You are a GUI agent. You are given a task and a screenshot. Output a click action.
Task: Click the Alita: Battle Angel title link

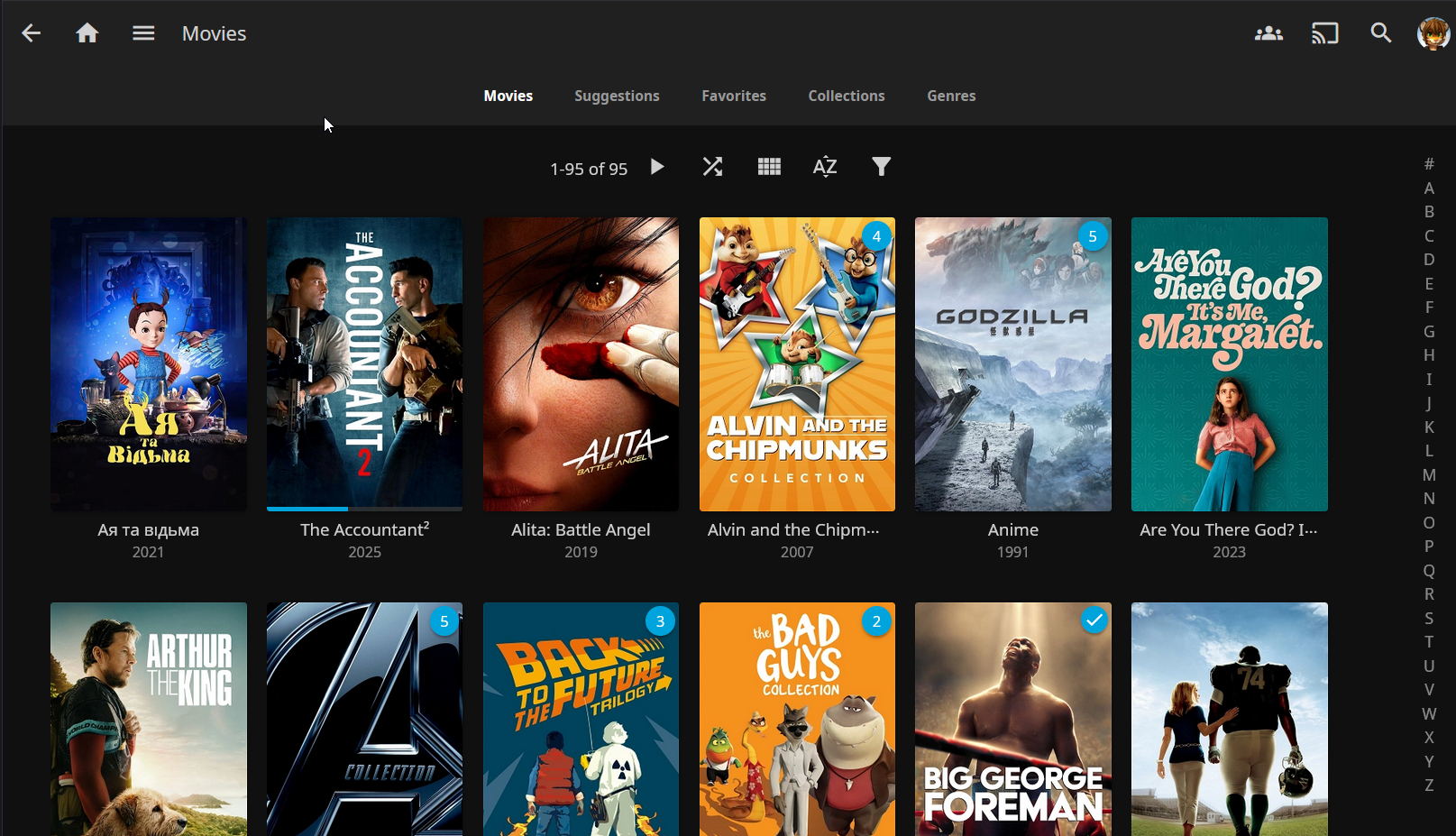[581, 530]
